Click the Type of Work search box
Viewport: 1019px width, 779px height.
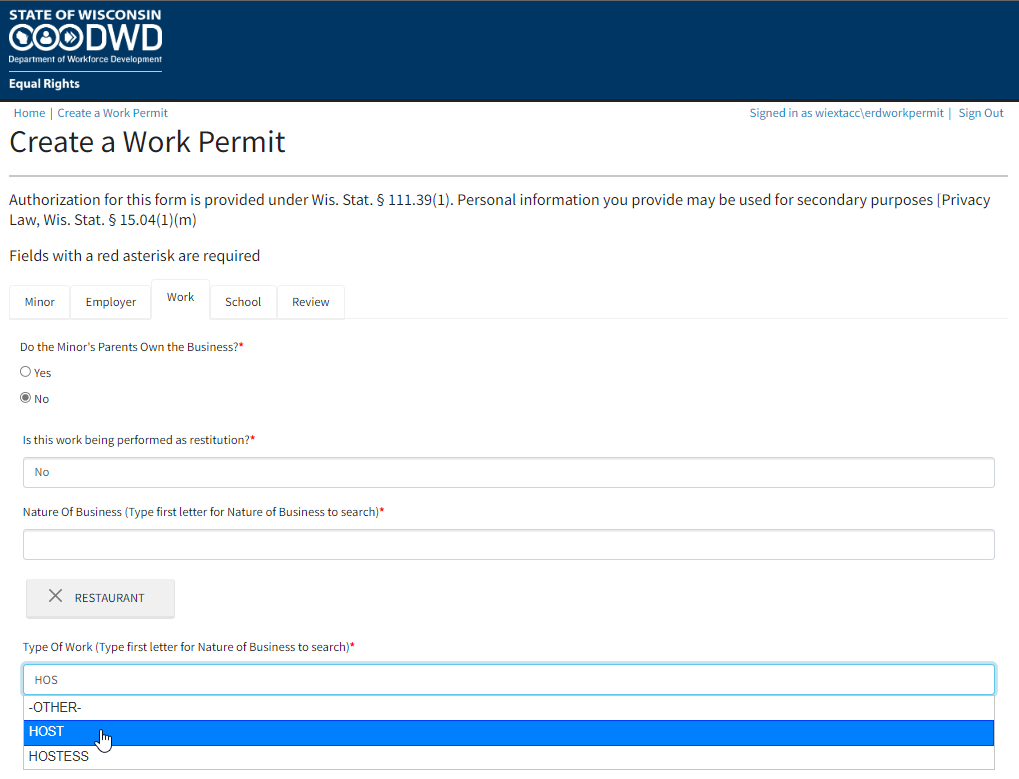(509, 679)
